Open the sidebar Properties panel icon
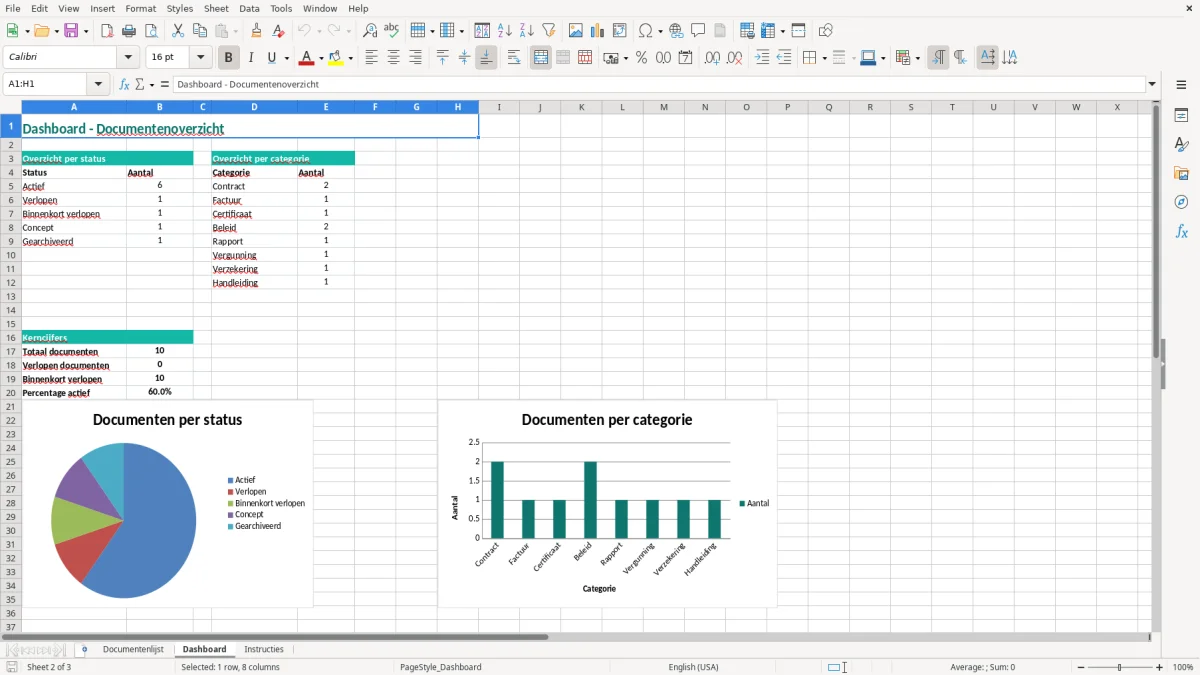Image resolution: width=1200 pixels, height=675 pixels. 1181,116
